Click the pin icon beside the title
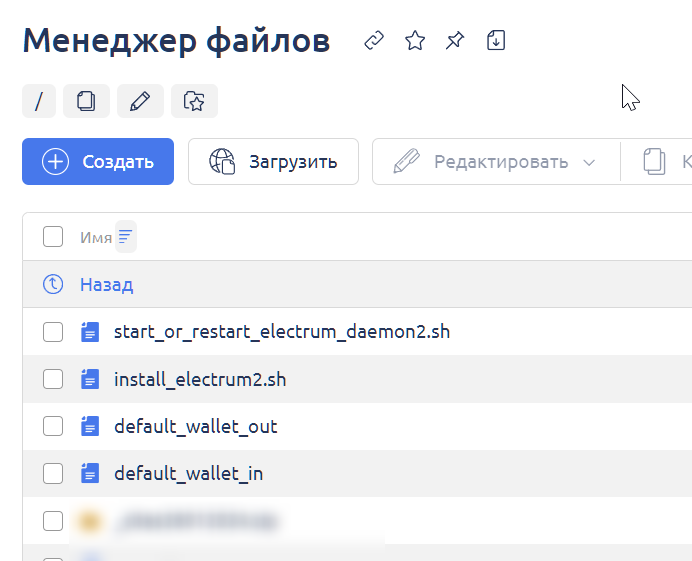 (455, 41)
